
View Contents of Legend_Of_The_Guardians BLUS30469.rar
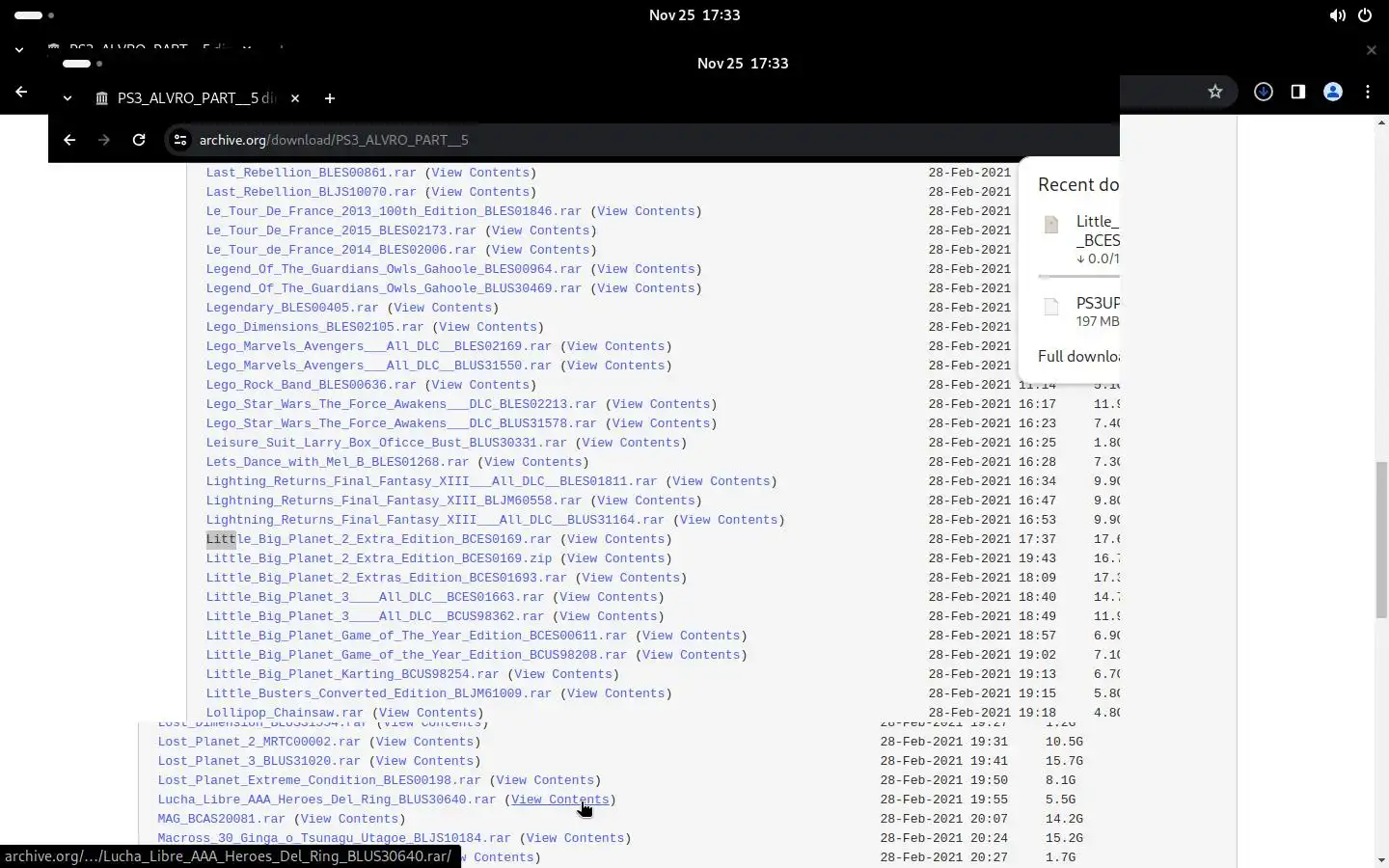[x=645, y=288]
